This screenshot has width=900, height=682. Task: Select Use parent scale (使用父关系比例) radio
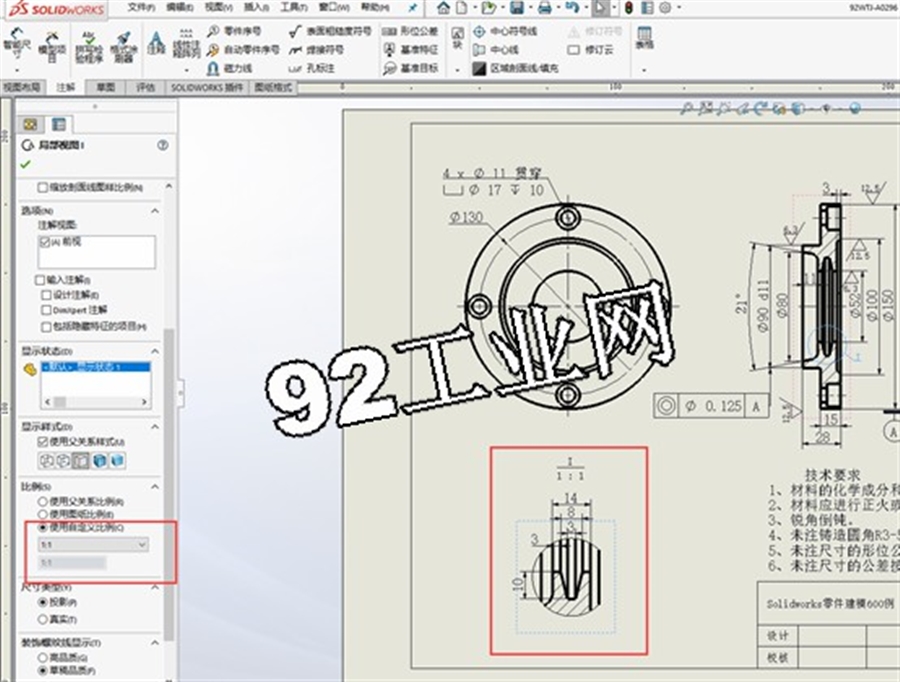point(42,502)
